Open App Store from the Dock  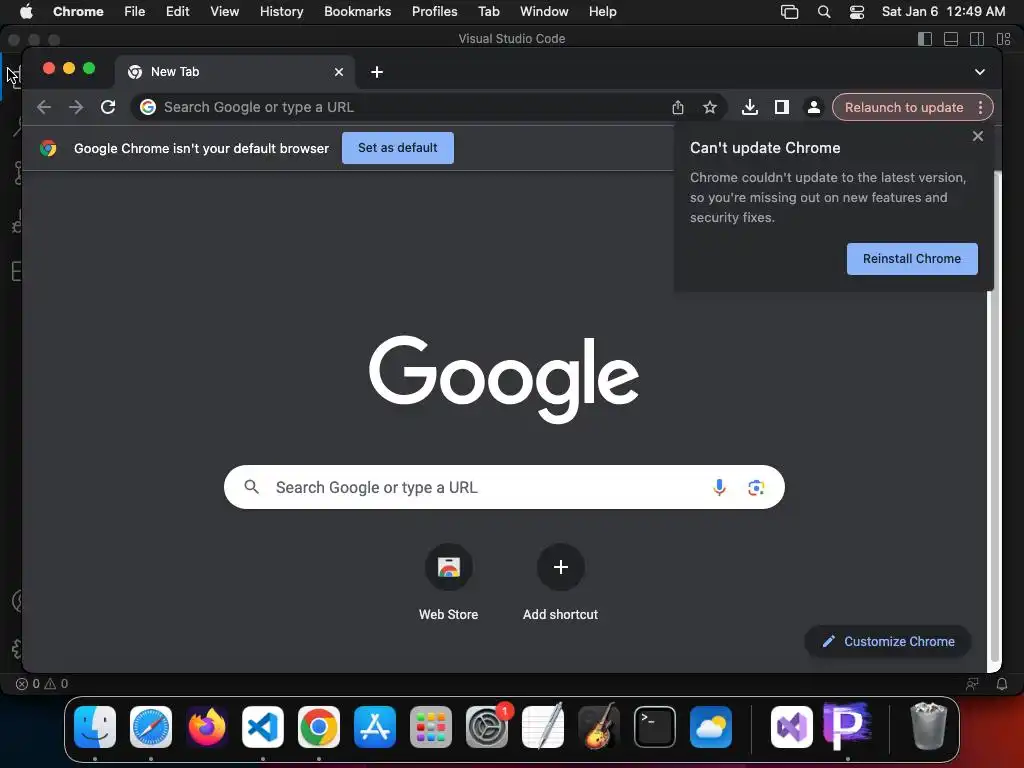pos(375,727)
